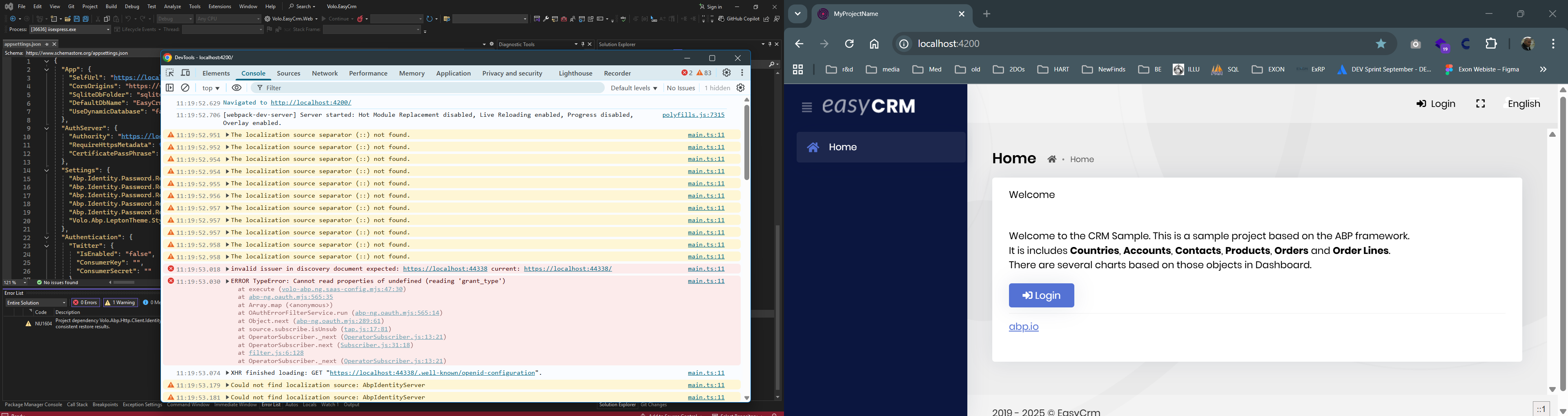Toggle device toolbar in DevTools

pyautogui.click(x=186, y=73)
